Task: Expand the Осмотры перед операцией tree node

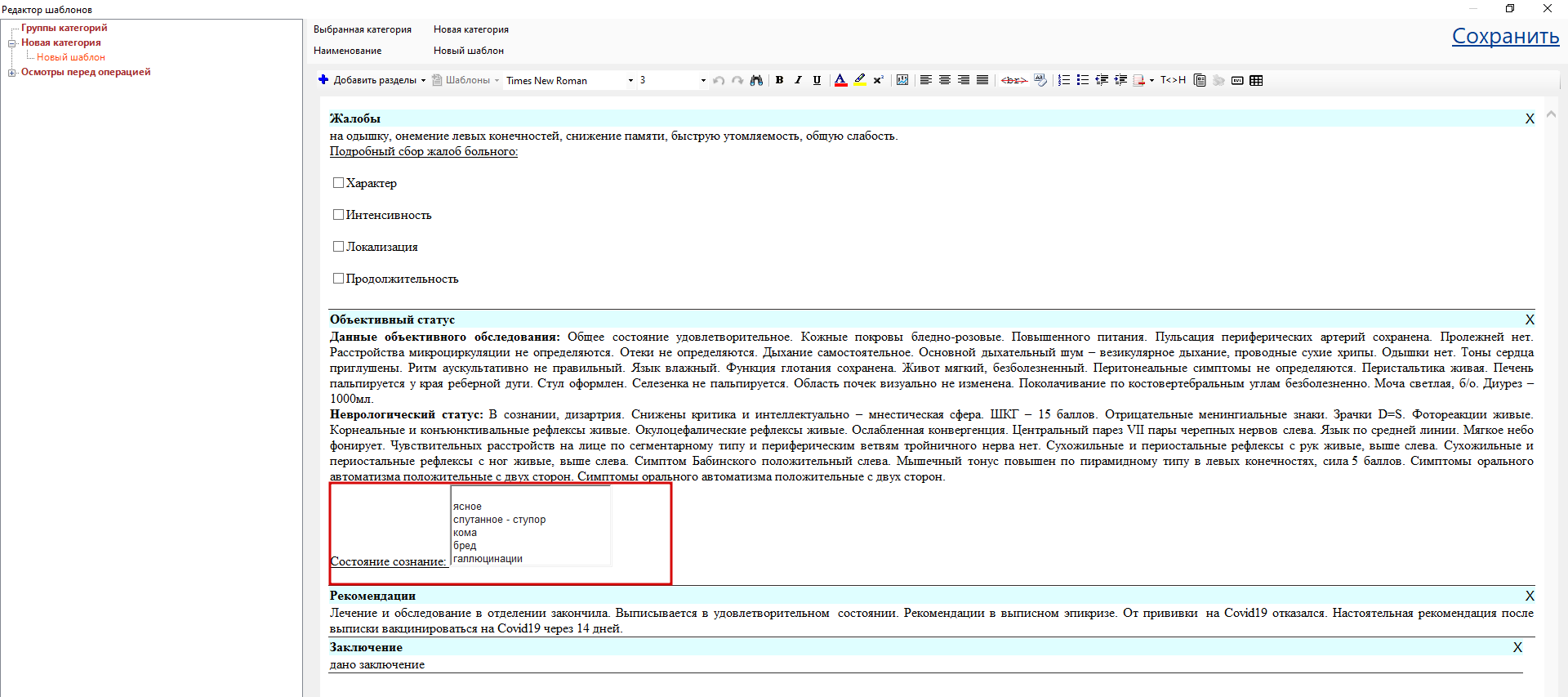Action: 11,73
